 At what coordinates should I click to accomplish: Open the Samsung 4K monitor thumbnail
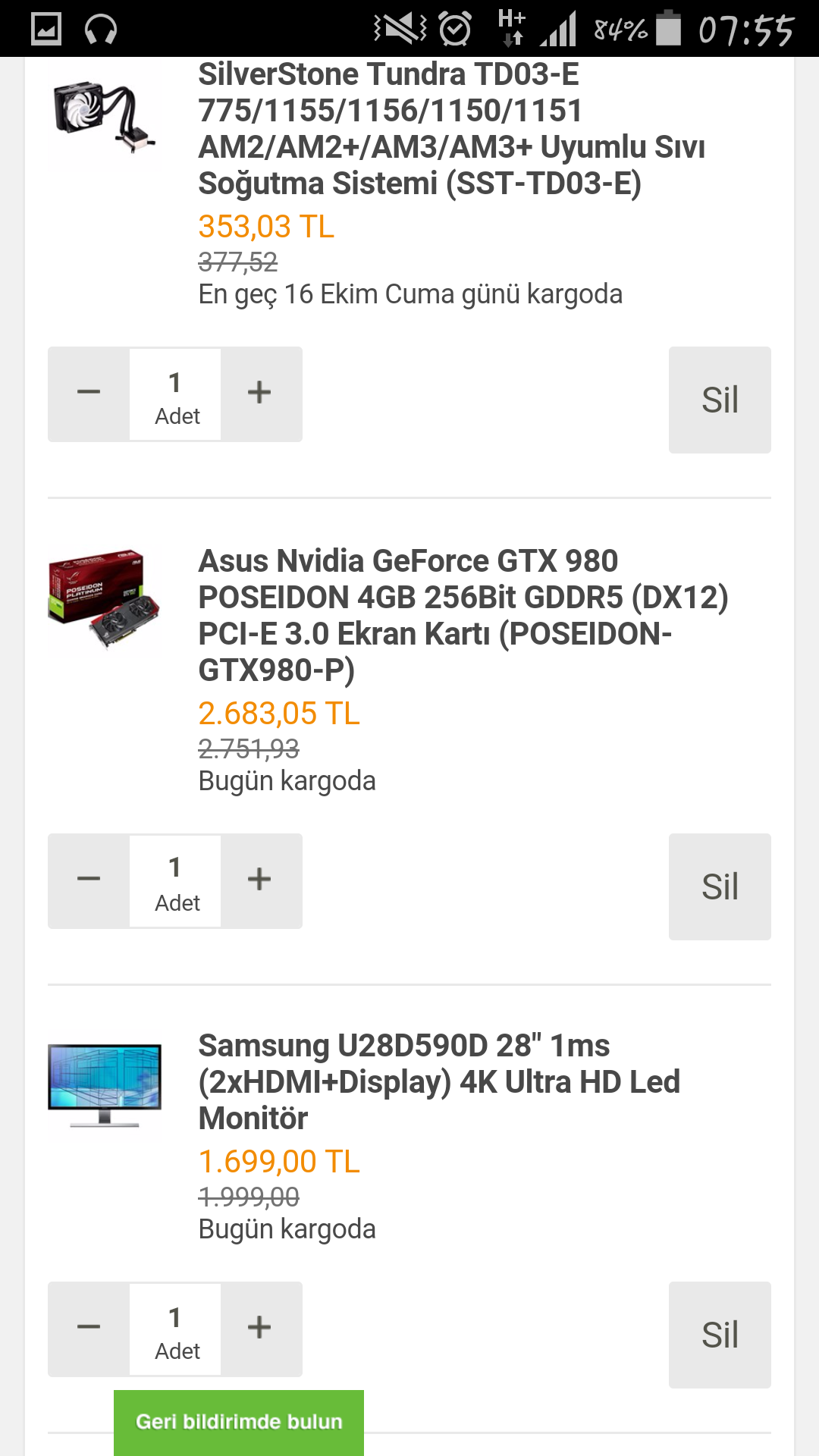(x=105, y=1085)
